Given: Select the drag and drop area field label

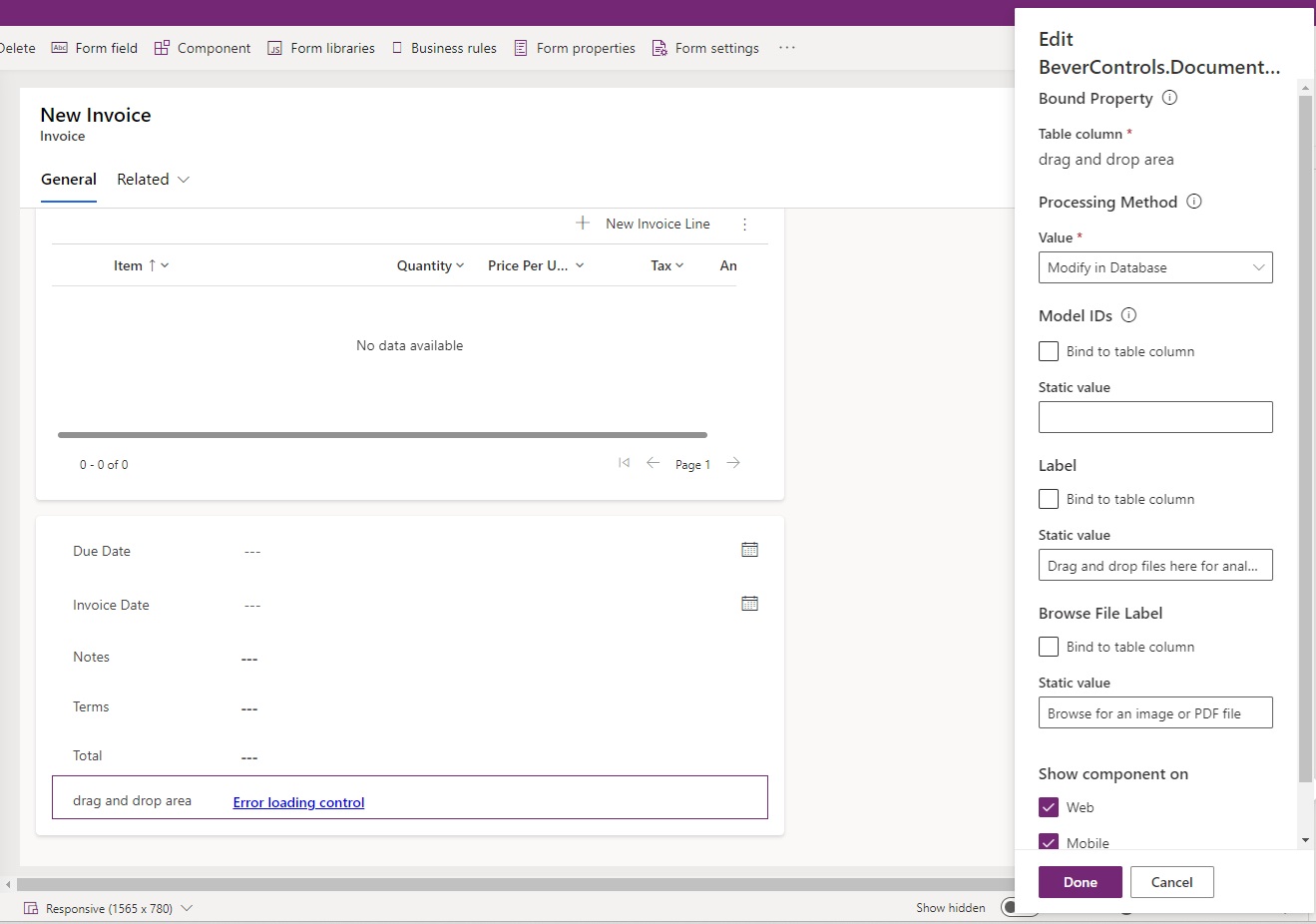Looking at the screenshot, I should [x=132, y=800].
